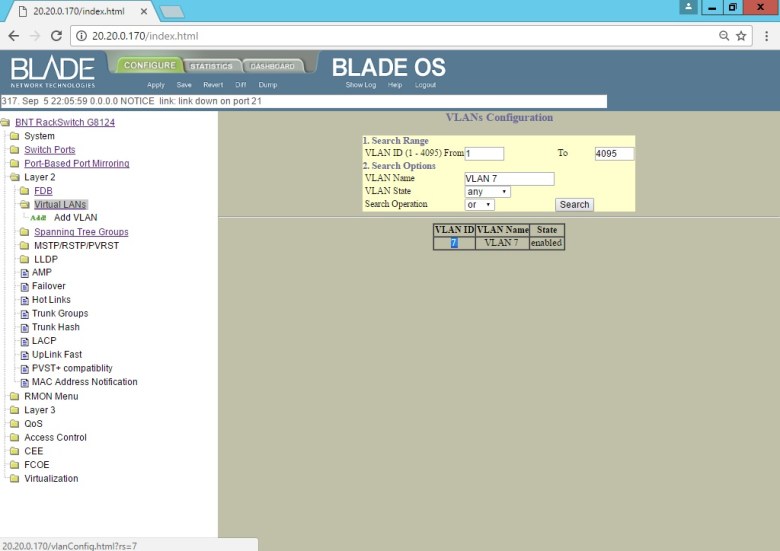780x551 pixels.
Task: Click the Spanning Tree Groups folder icon
Action: click(x=24, y=232)
